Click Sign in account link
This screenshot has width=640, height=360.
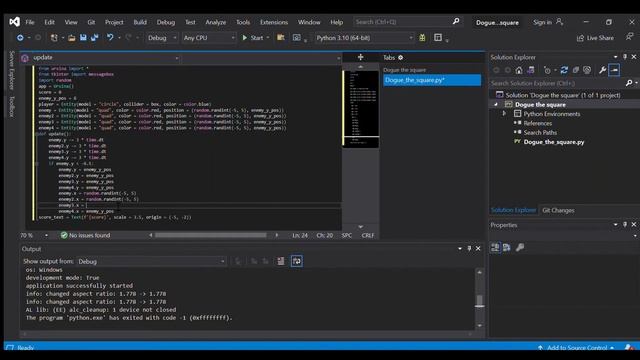tap(548, 22)
